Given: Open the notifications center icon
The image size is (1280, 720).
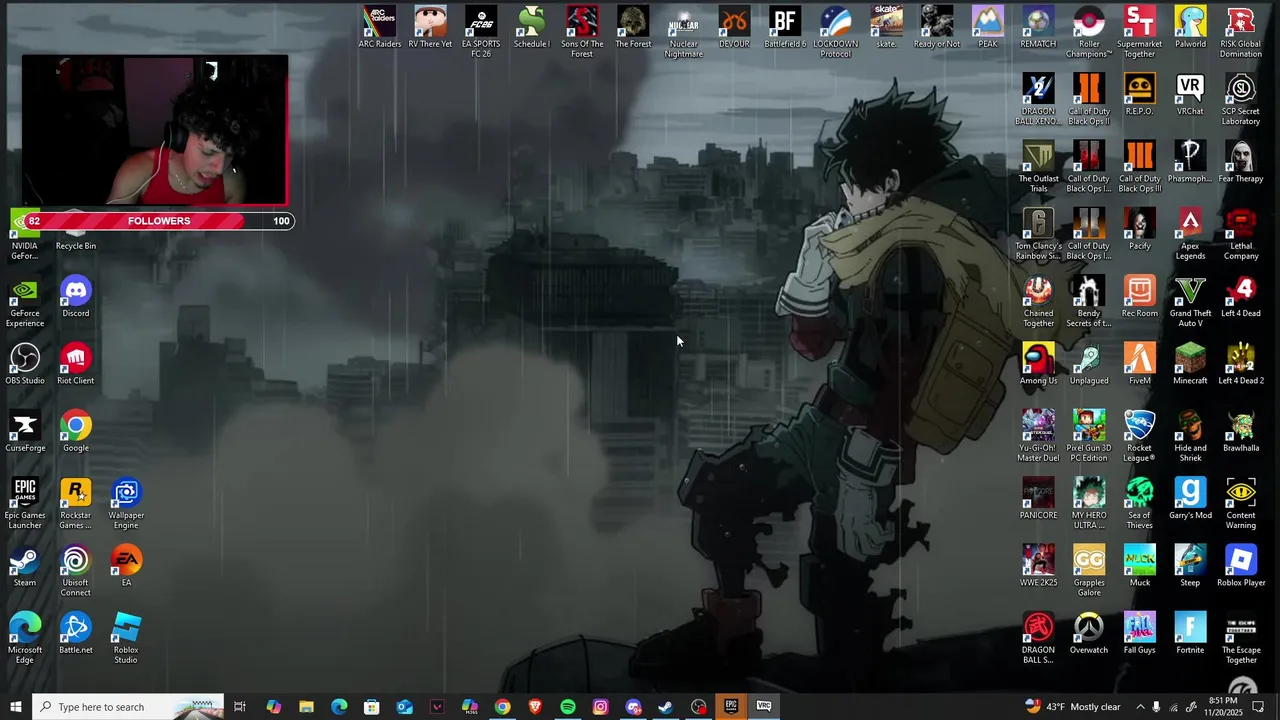Looking at the screenshot, I should click(x=1259, y=707).
